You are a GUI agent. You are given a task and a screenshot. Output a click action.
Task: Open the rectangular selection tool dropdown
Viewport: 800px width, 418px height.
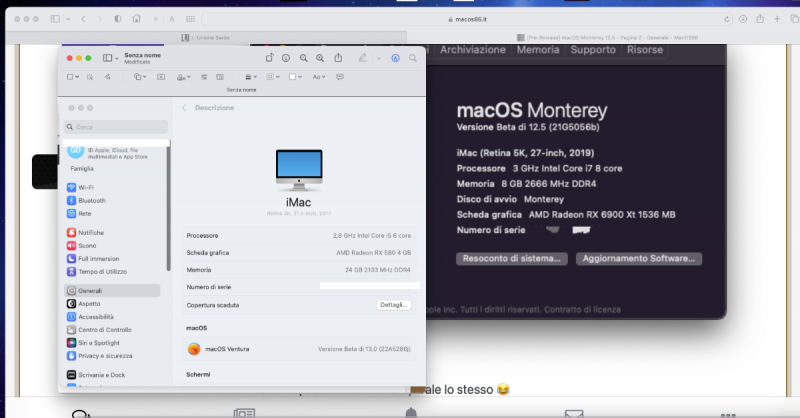point(73,77)
